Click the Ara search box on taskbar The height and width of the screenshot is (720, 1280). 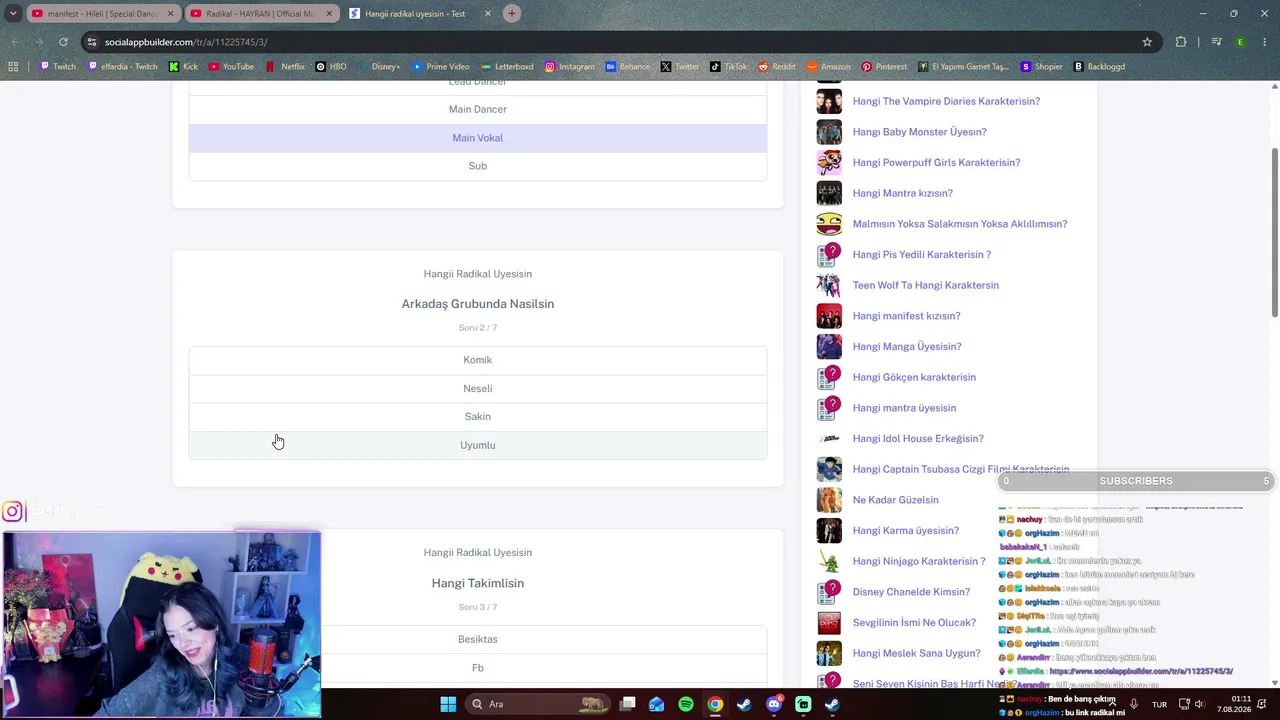(x=538, y=704)
